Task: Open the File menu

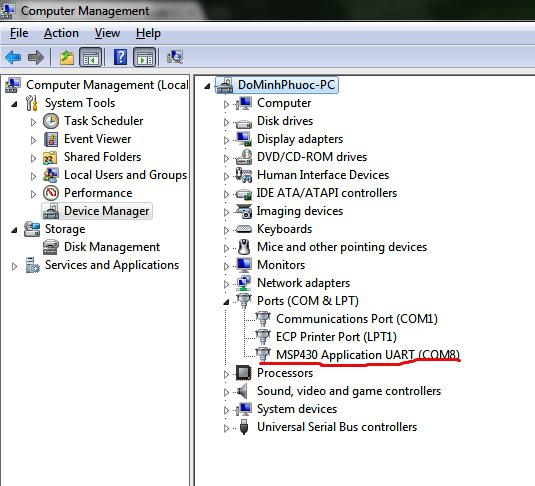Action: click(x=19, y=33)
